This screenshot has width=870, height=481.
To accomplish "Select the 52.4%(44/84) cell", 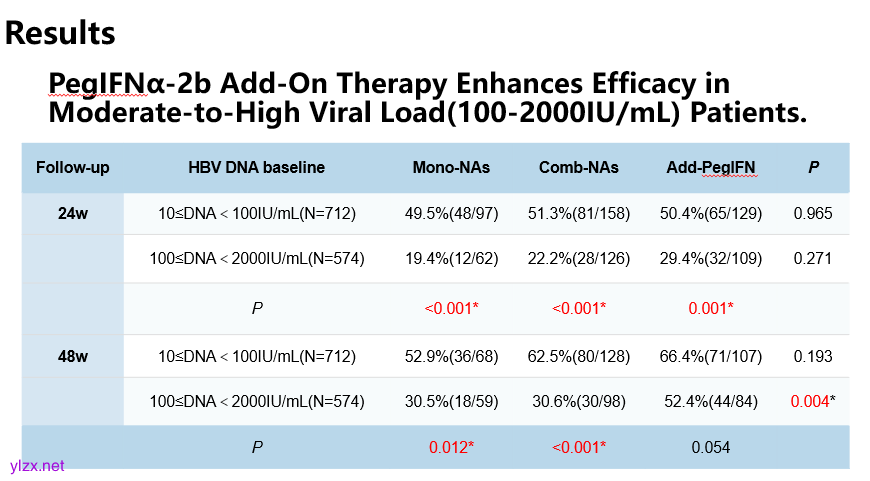I will (711, 401).
